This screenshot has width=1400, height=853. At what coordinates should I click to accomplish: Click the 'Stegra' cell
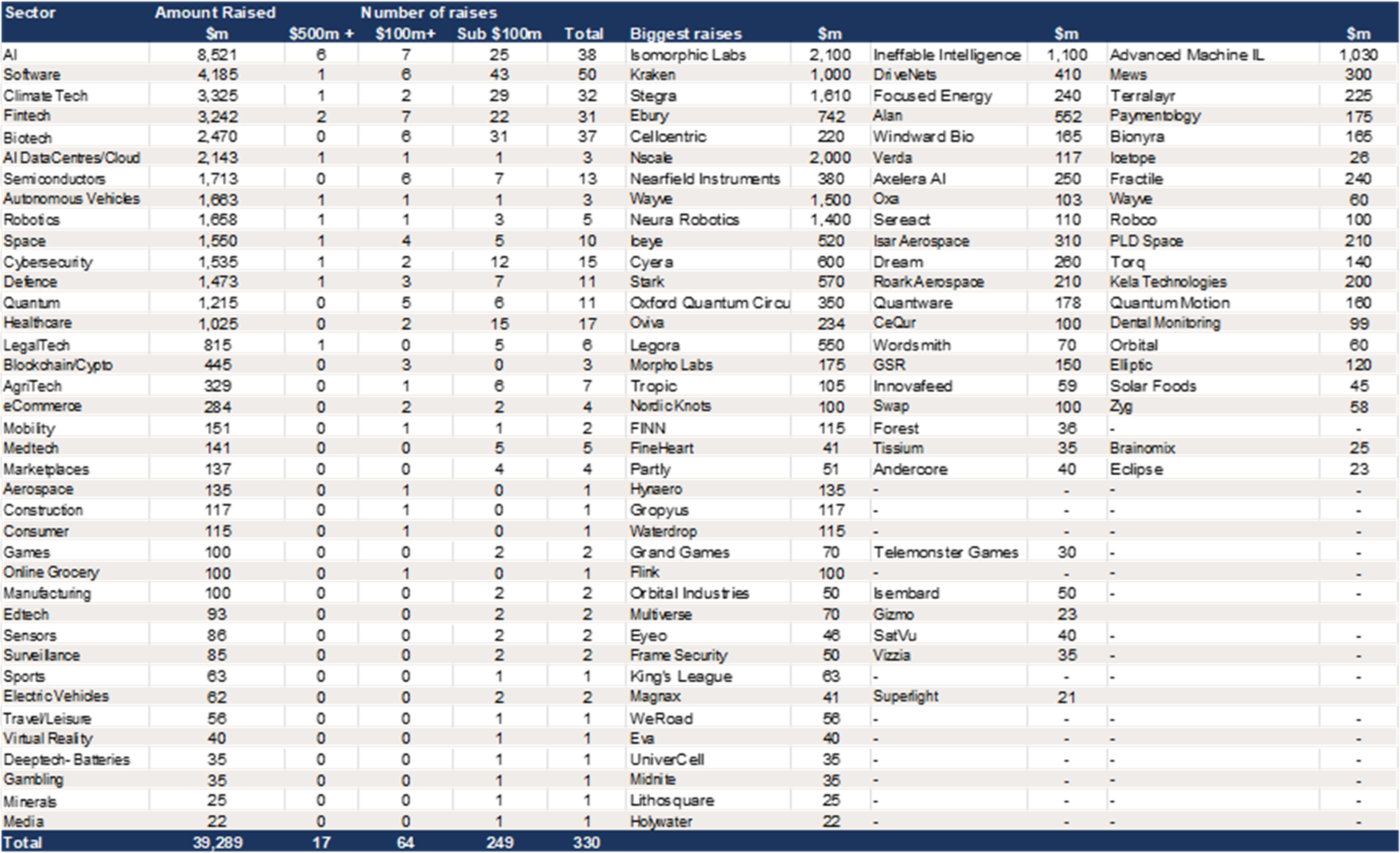pyautogui.click(x=653, y=95)
